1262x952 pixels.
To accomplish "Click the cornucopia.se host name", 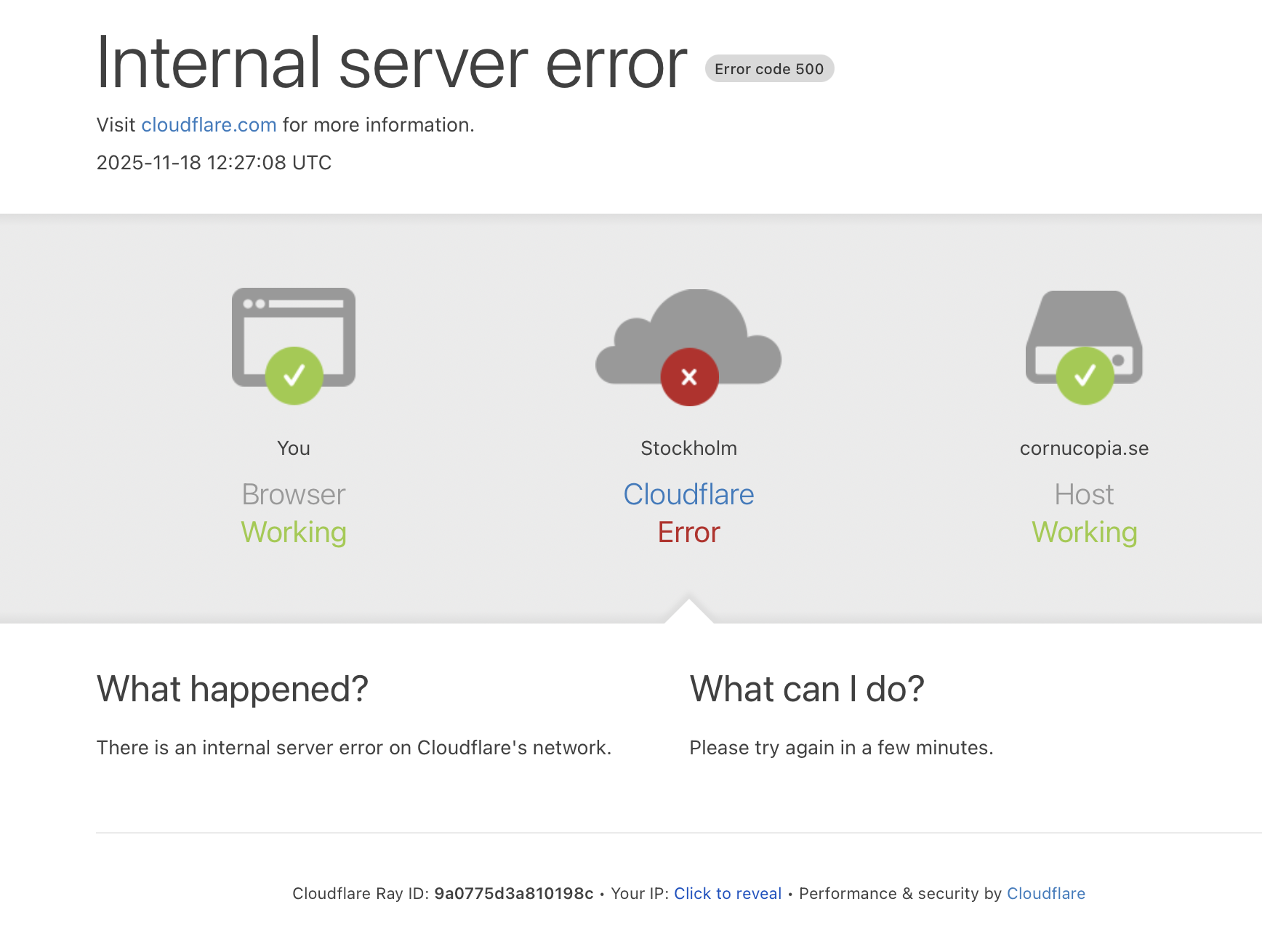I will pyautogui.click(x=1084, y=448).
